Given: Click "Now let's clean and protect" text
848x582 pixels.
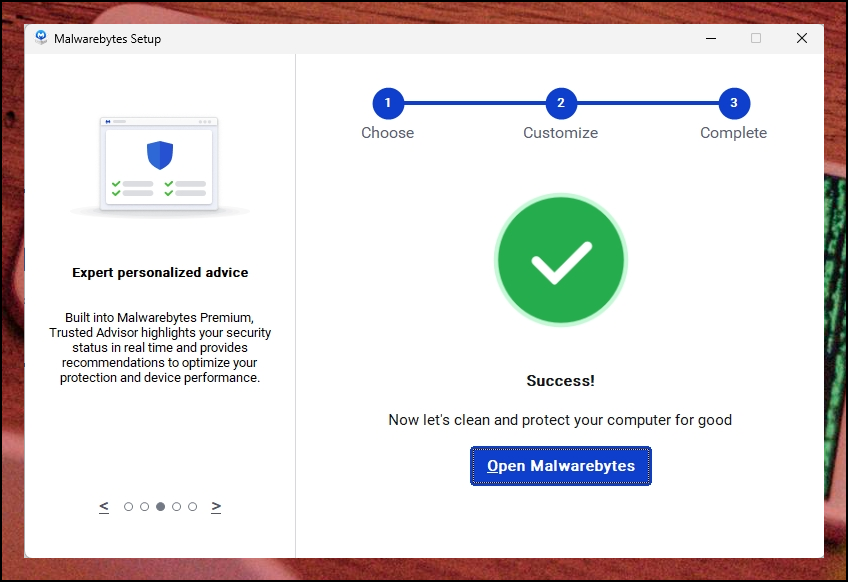Looking at the screenshot, I should click(x=560, y=420).
